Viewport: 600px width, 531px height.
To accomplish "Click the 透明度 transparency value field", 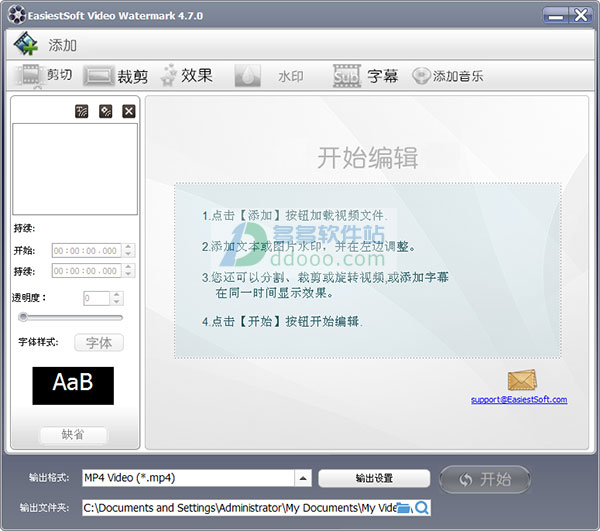I will (96, 298).
